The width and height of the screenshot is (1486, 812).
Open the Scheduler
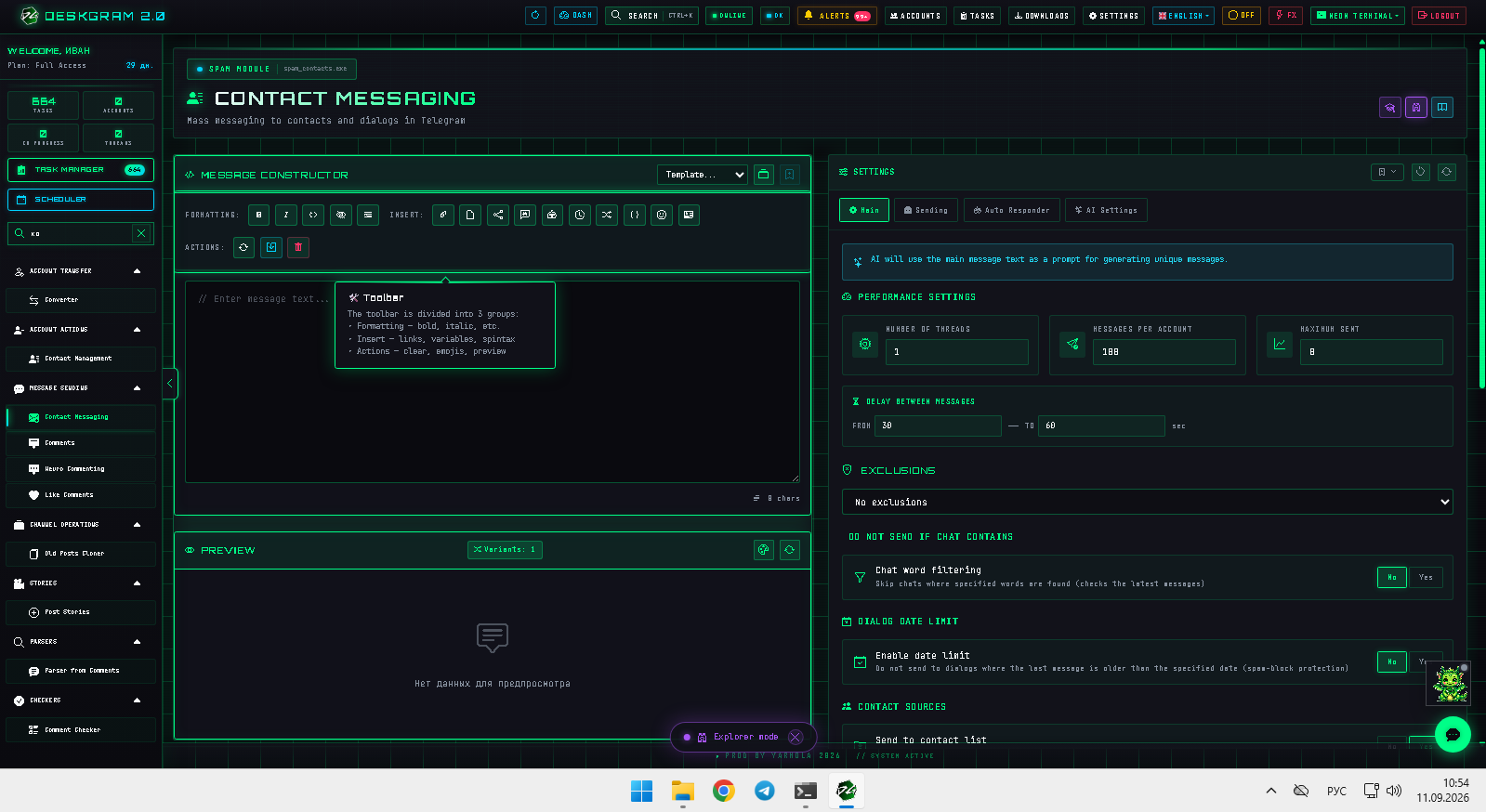(x=81, y=200)
